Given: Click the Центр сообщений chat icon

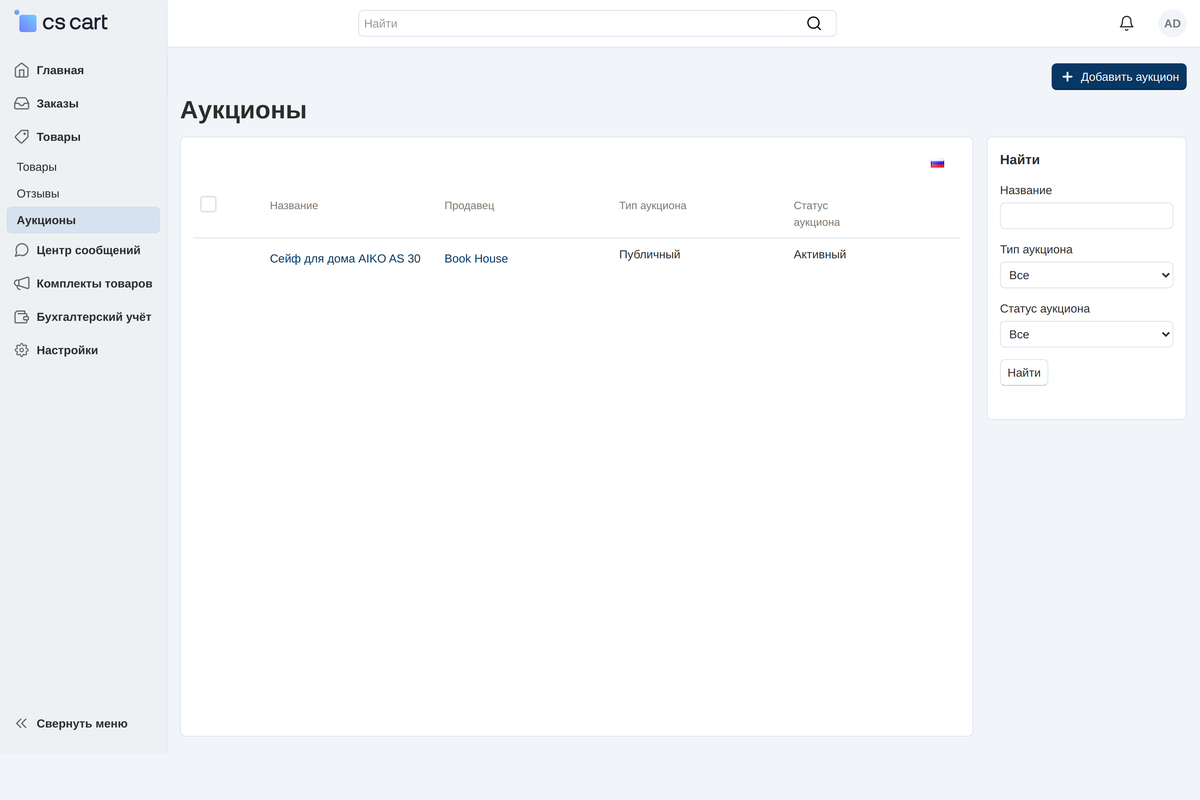Looking at the screenshot, I should 22,250.
